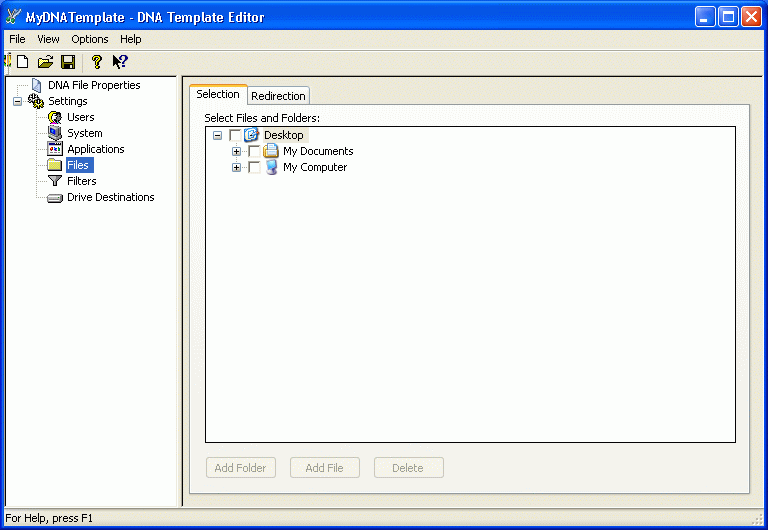Check the Desktop checkbox

click(x=235, y=135)
